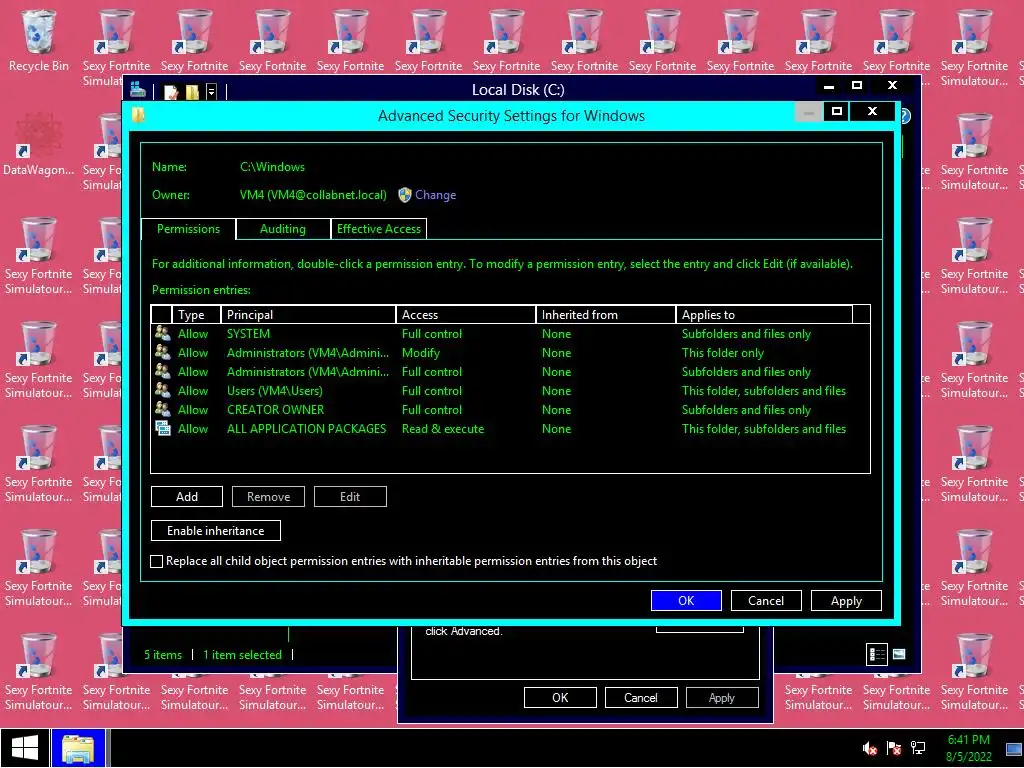Click "1 item selected" in the status bar

(x=242, y=654)
